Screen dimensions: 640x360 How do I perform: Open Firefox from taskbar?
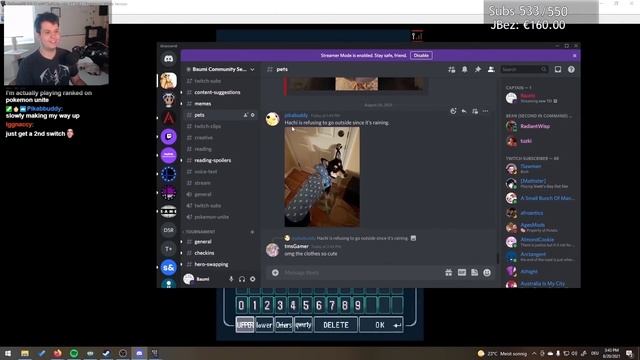pyautogui.click(x=57, y=353)
